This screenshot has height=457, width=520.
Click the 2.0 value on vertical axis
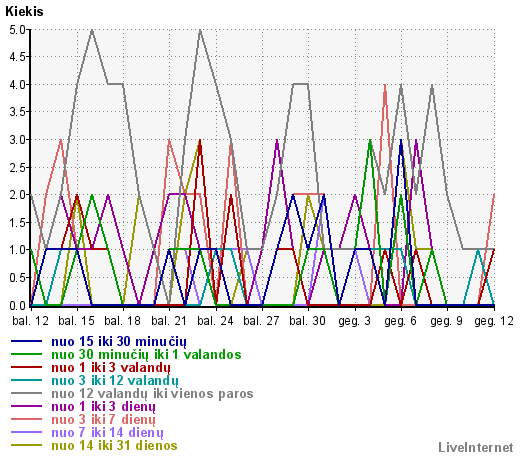tap(17, 195)
